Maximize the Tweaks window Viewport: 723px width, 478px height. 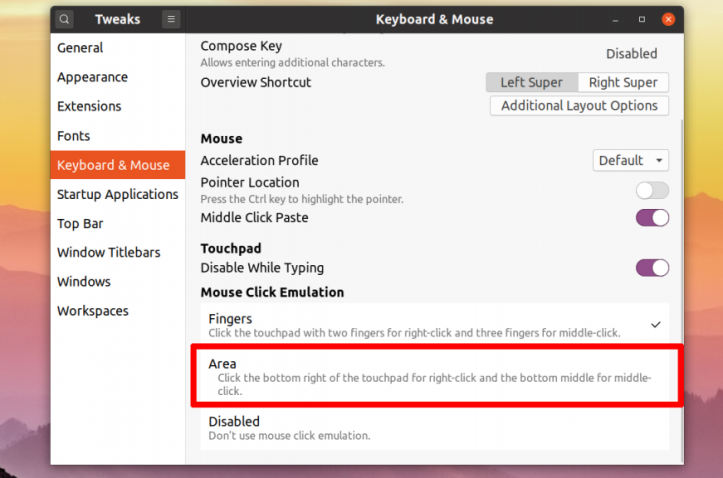pos(641,19)
